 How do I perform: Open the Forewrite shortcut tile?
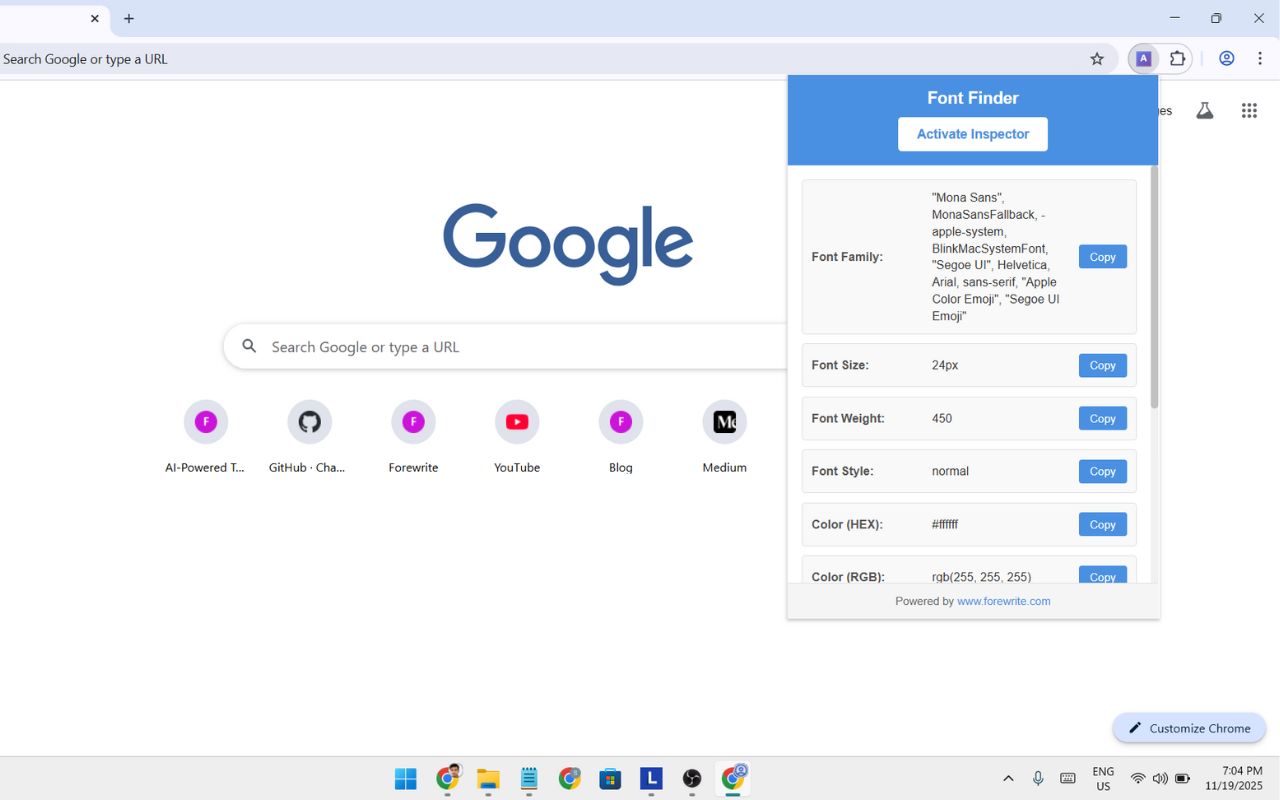point(413,436)
